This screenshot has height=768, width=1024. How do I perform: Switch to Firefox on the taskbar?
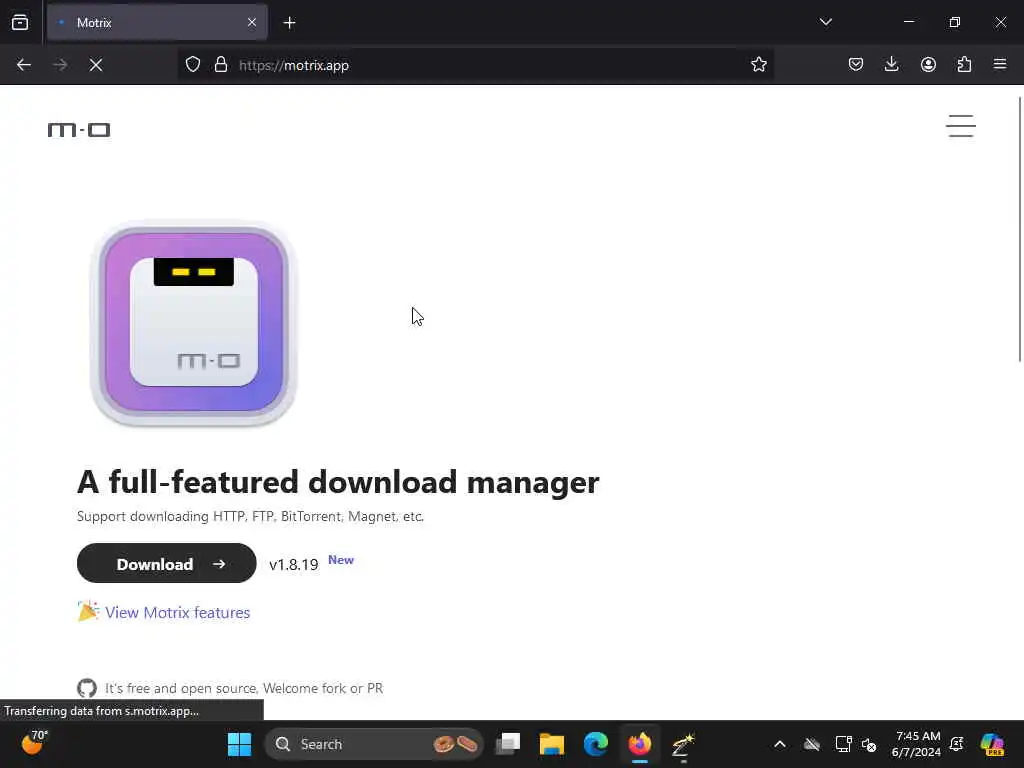click(639, 744)
